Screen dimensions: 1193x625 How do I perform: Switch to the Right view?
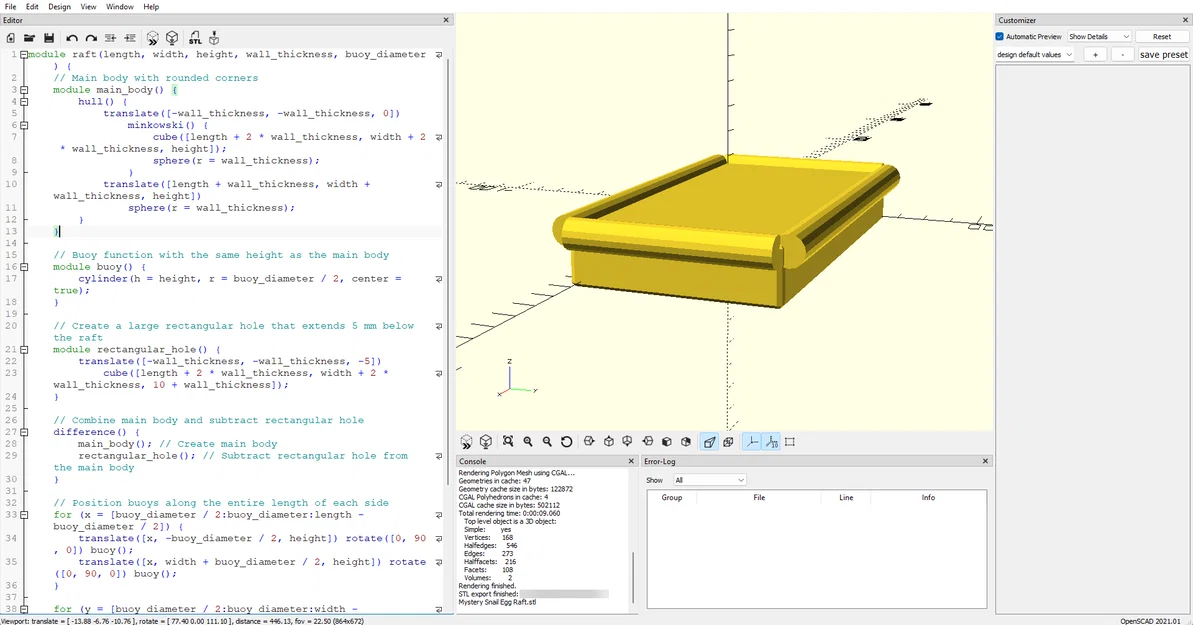589,442
